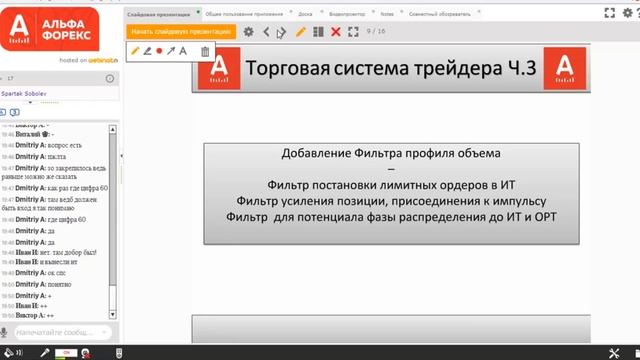Open the Notes tab
Screen dimensions: 640x360
click(387, 14)
